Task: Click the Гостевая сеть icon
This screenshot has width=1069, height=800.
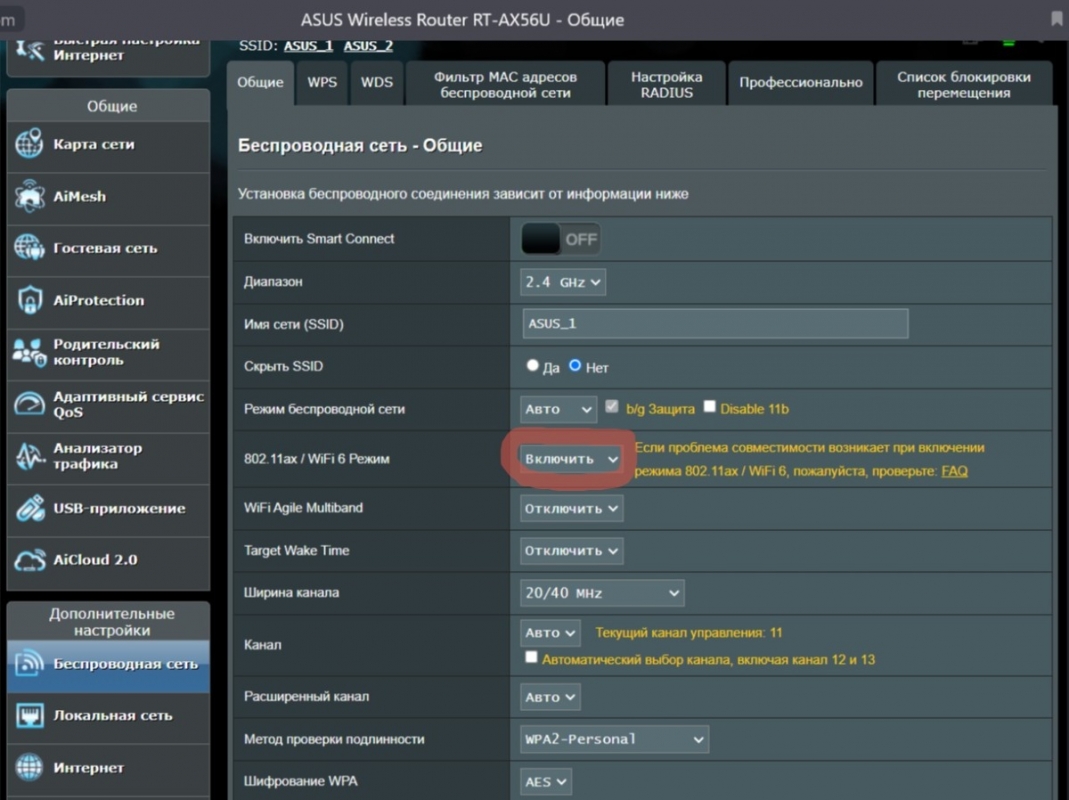Action: tap(29, 248)
